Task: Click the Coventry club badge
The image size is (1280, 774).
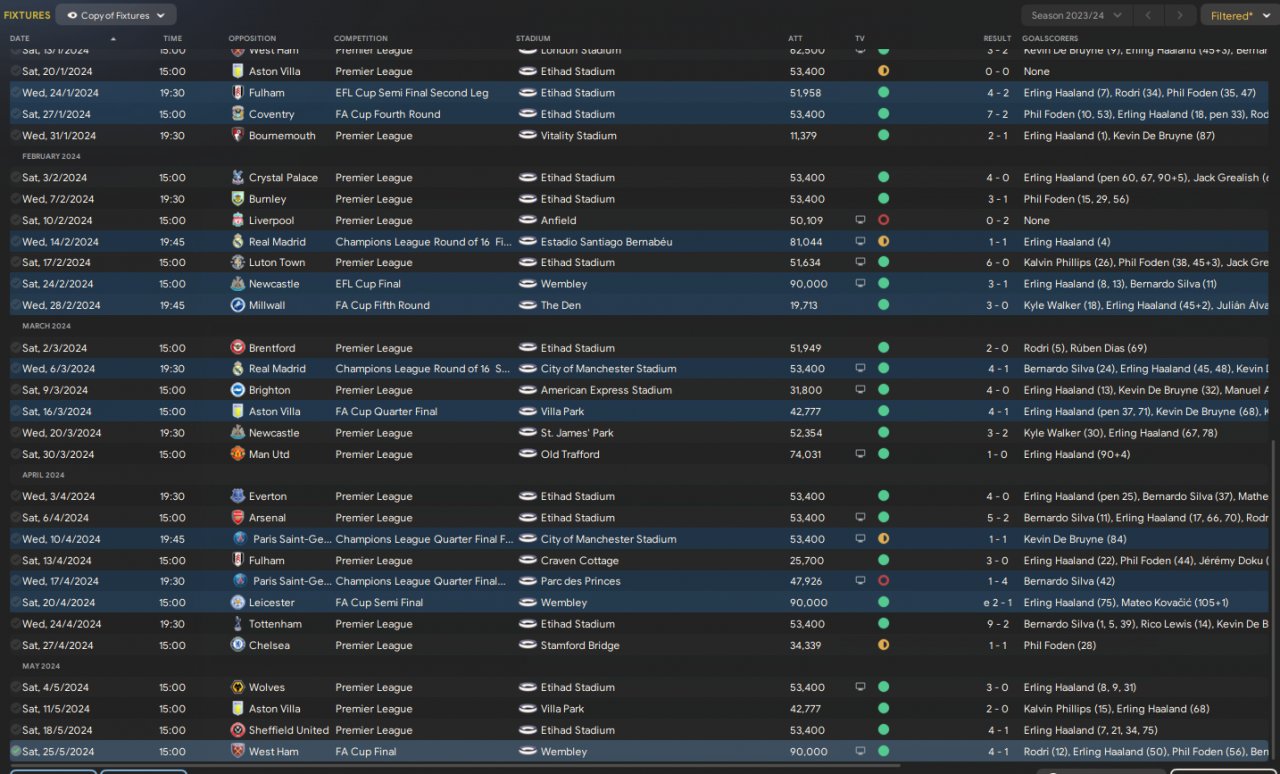Action: point(237,114)
